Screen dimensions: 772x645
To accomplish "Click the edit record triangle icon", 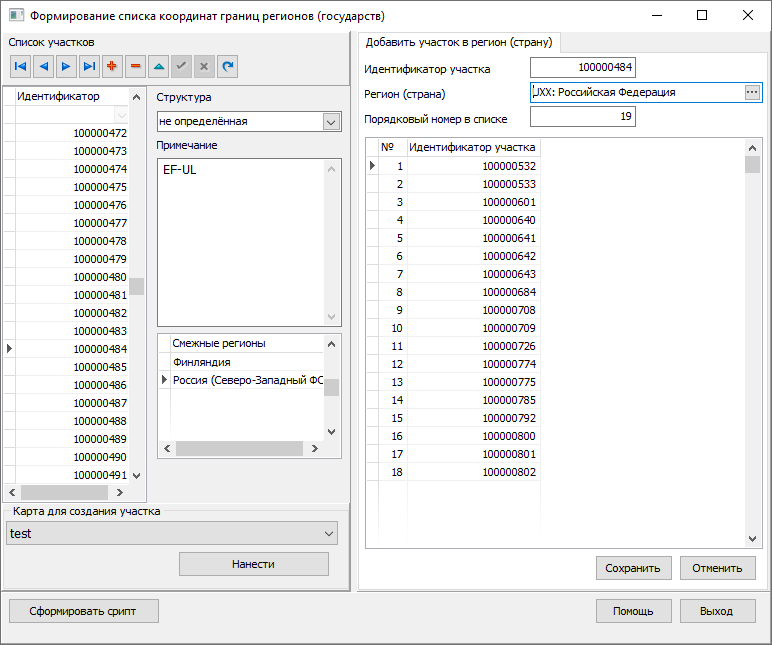I will 158,66.
